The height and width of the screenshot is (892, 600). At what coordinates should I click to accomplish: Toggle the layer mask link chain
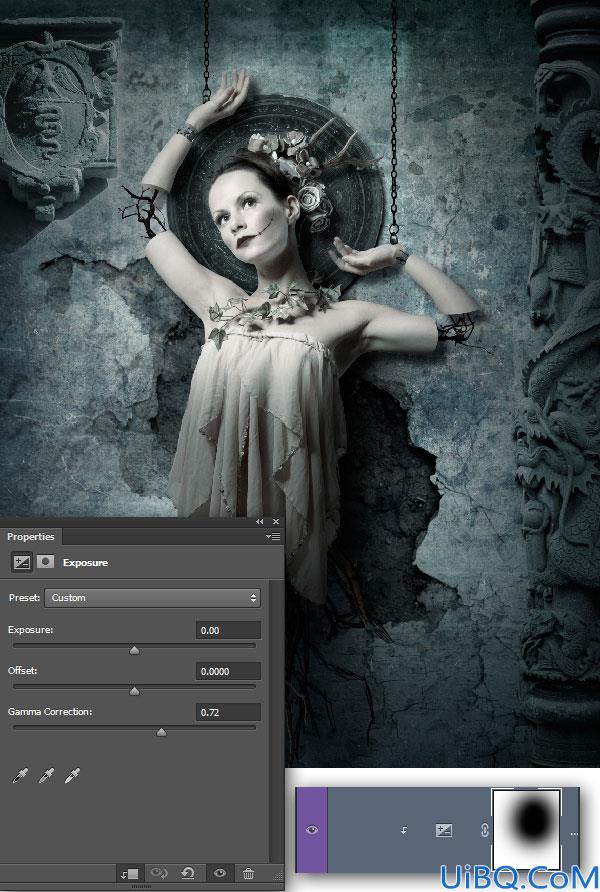484,830
